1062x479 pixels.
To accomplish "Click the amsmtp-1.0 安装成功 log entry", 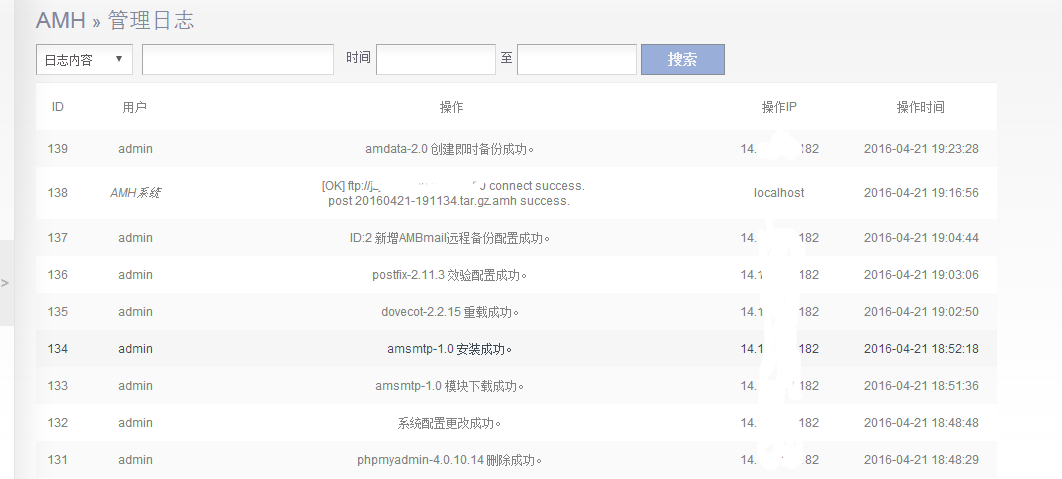I will tap(450, 349).
